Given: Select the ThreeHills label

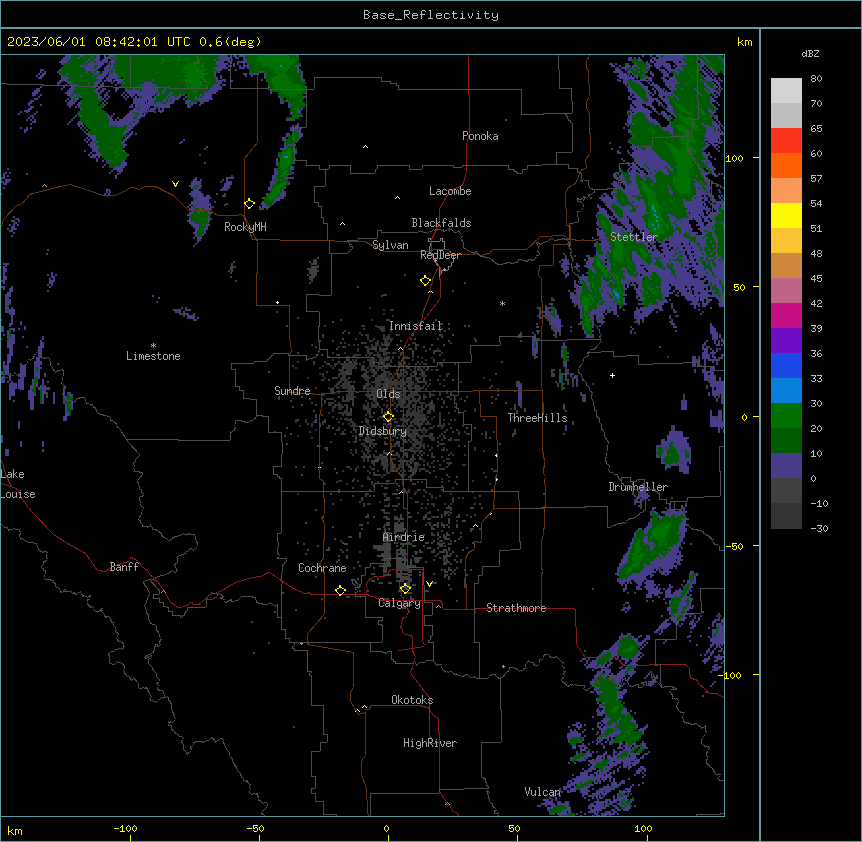Looking at the screenshot, I should [537, 418].
